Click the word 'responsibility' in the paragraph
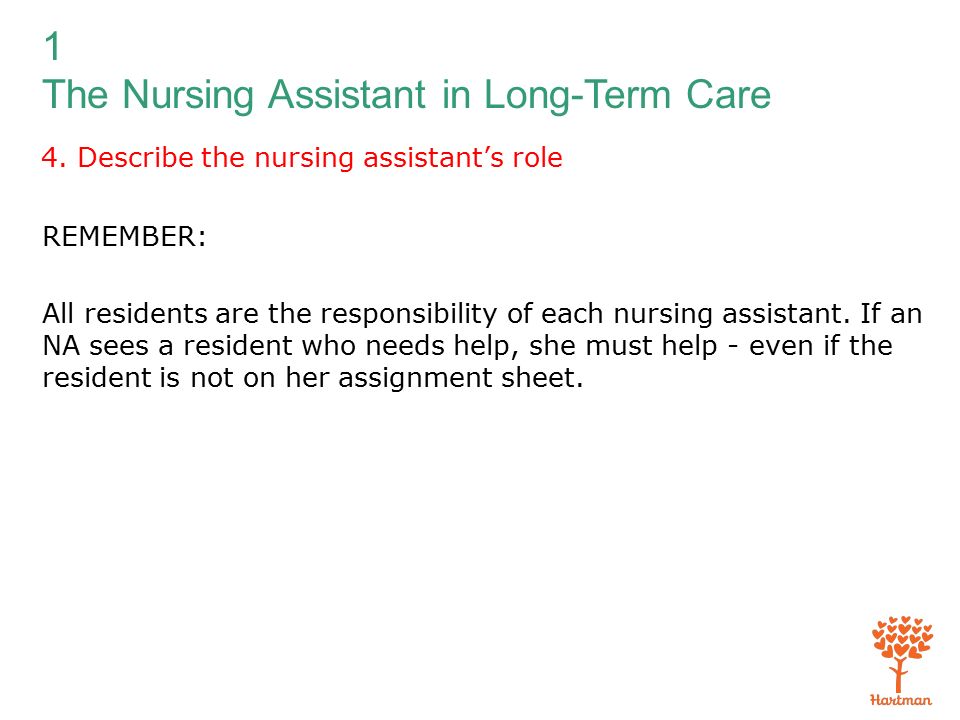Viewport: 960px width, 720px height. (x=409, y=315)
